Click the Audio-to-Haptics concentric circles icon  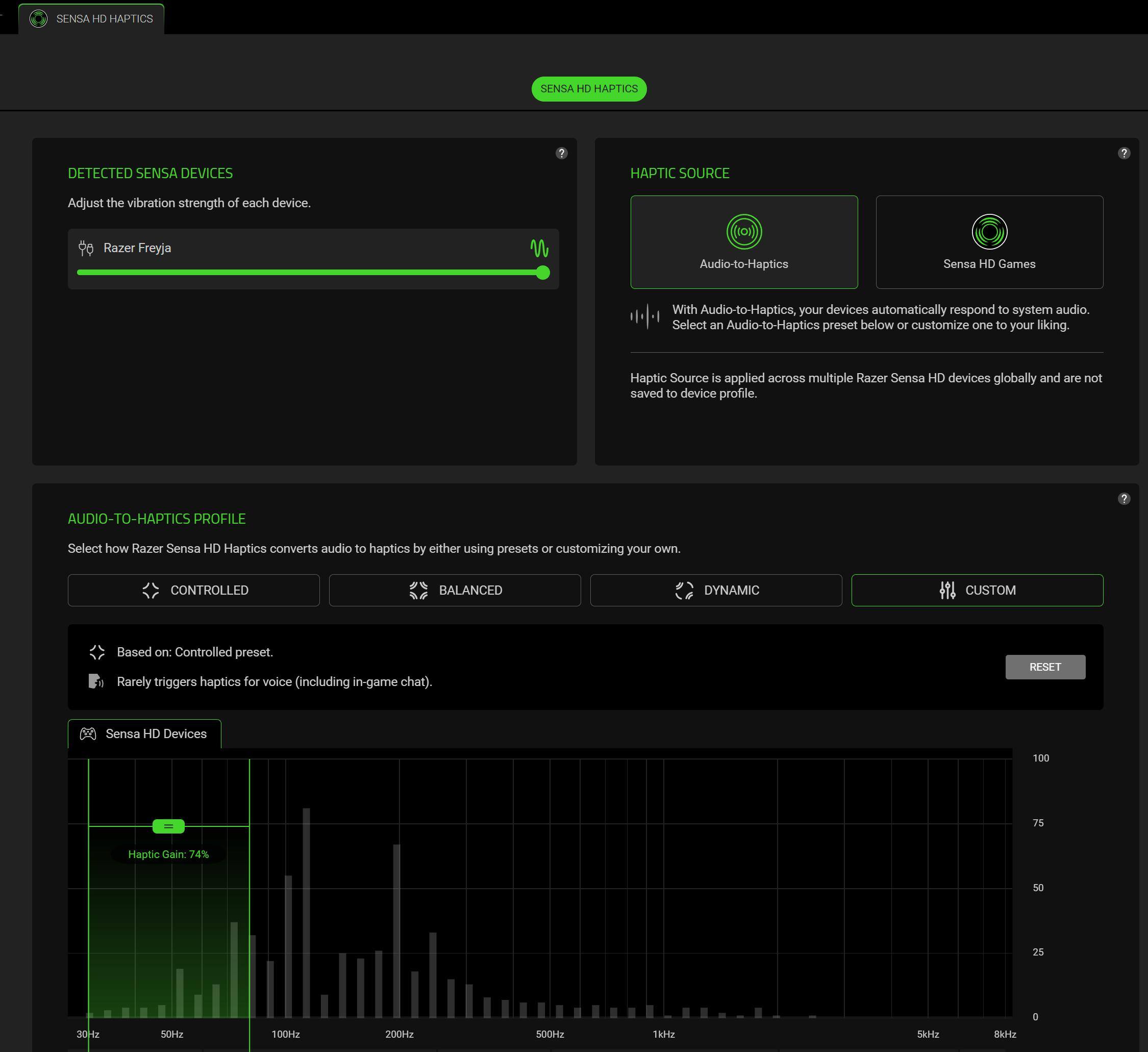(x=744, y=232)
